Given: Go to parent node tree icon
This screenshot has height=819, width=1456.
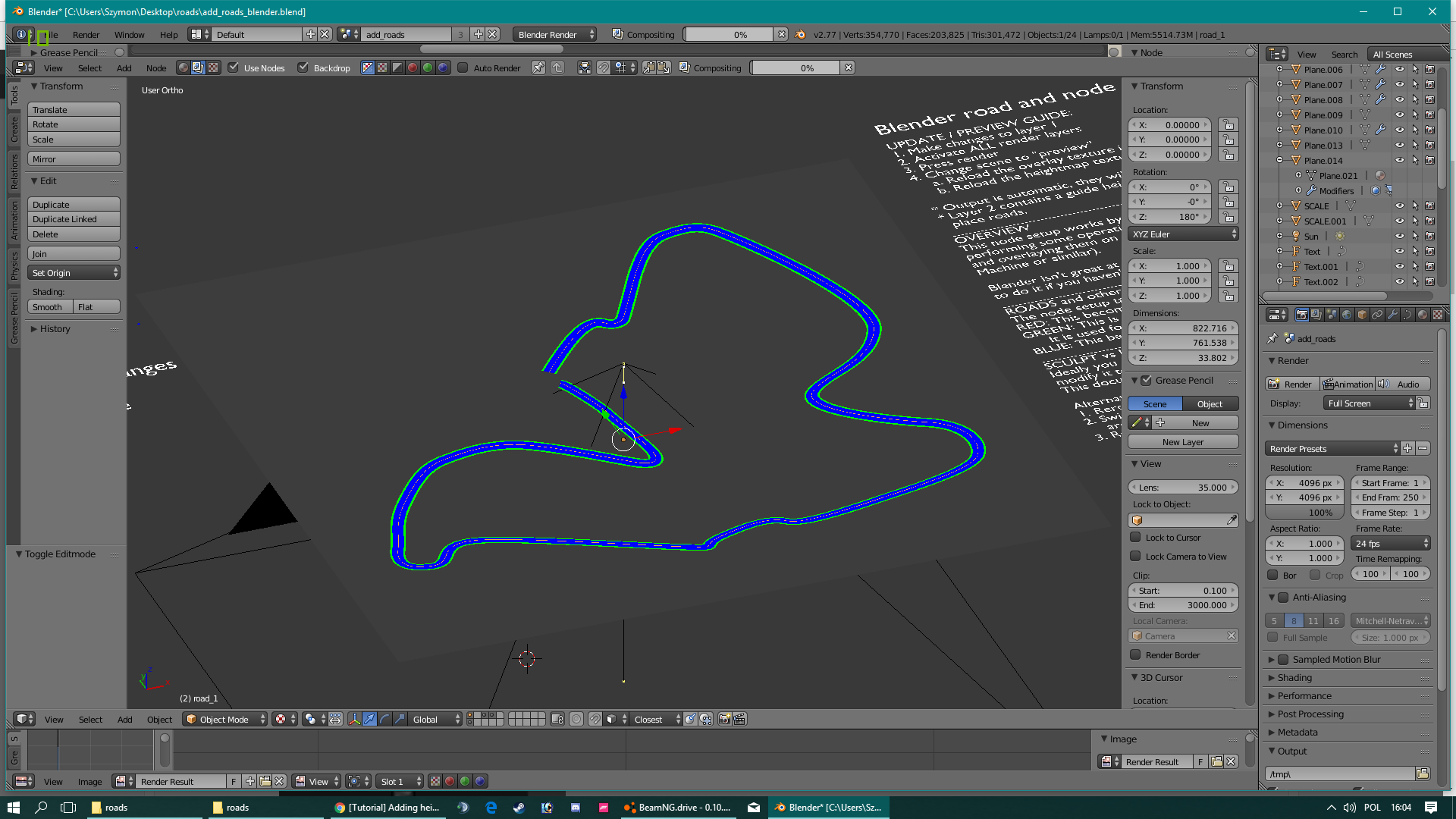Looking at the screenshot, I should [557, 67].
